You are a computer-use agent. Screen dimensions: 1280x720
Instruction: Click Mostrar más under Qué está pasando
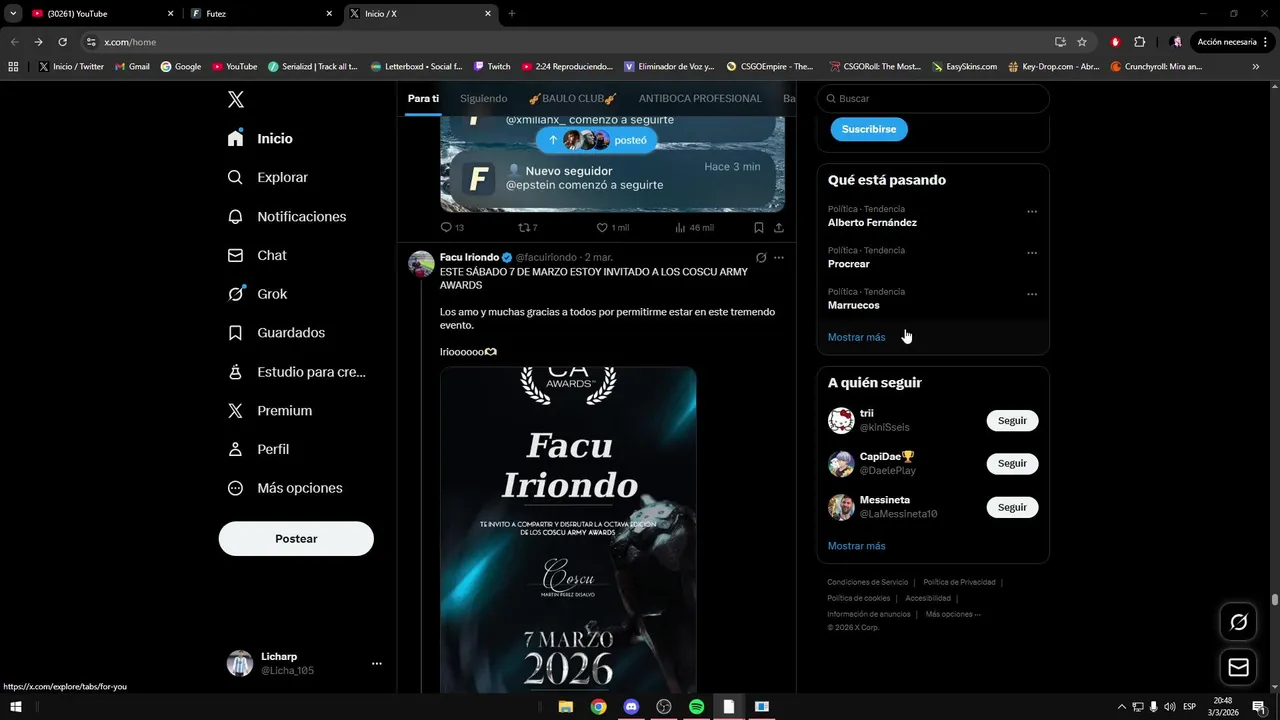point(856,337)
